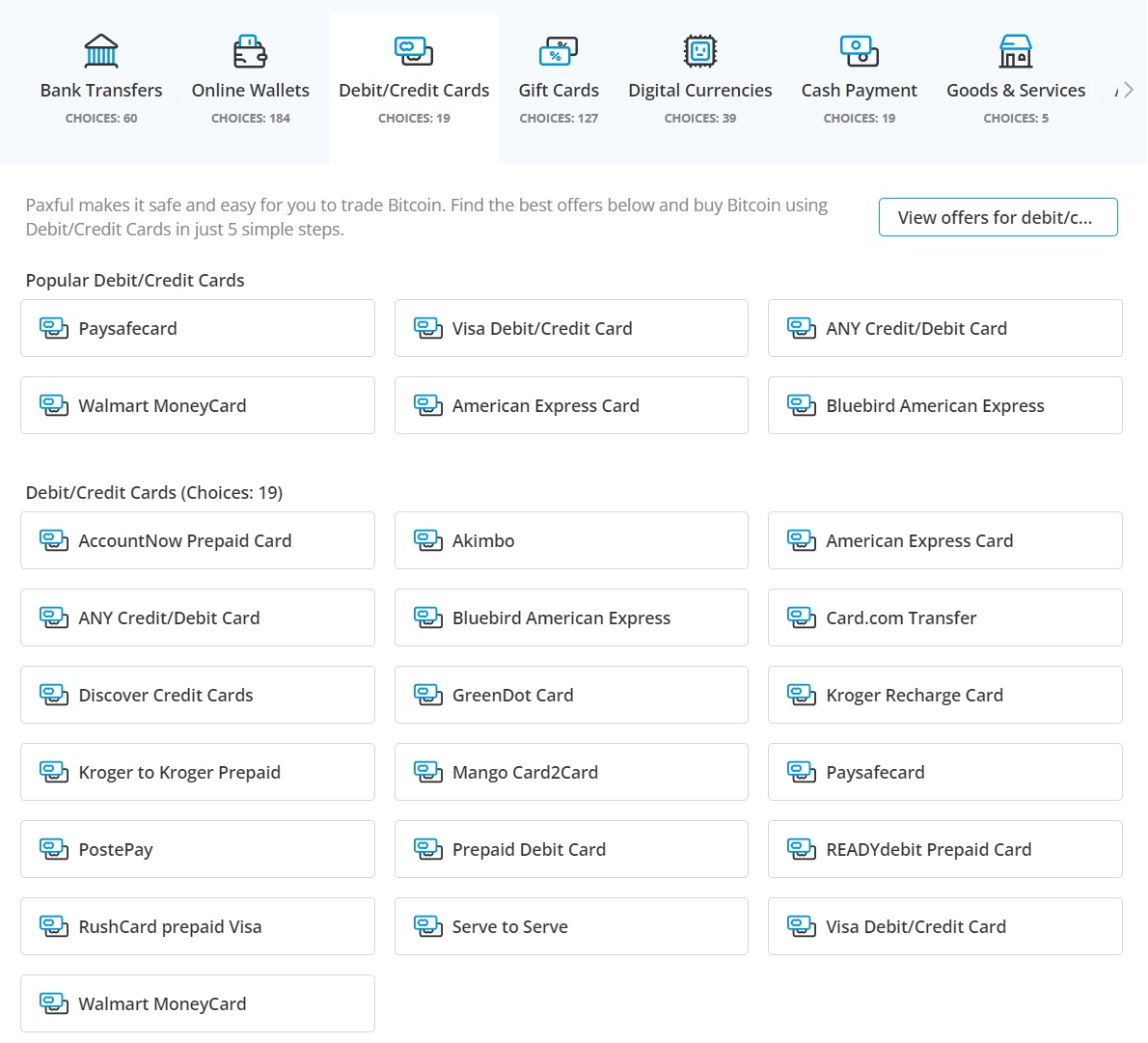The image size is (1148, 1043).
Task: Select American Express Card in the full list
Action: [x=945, y=540]
